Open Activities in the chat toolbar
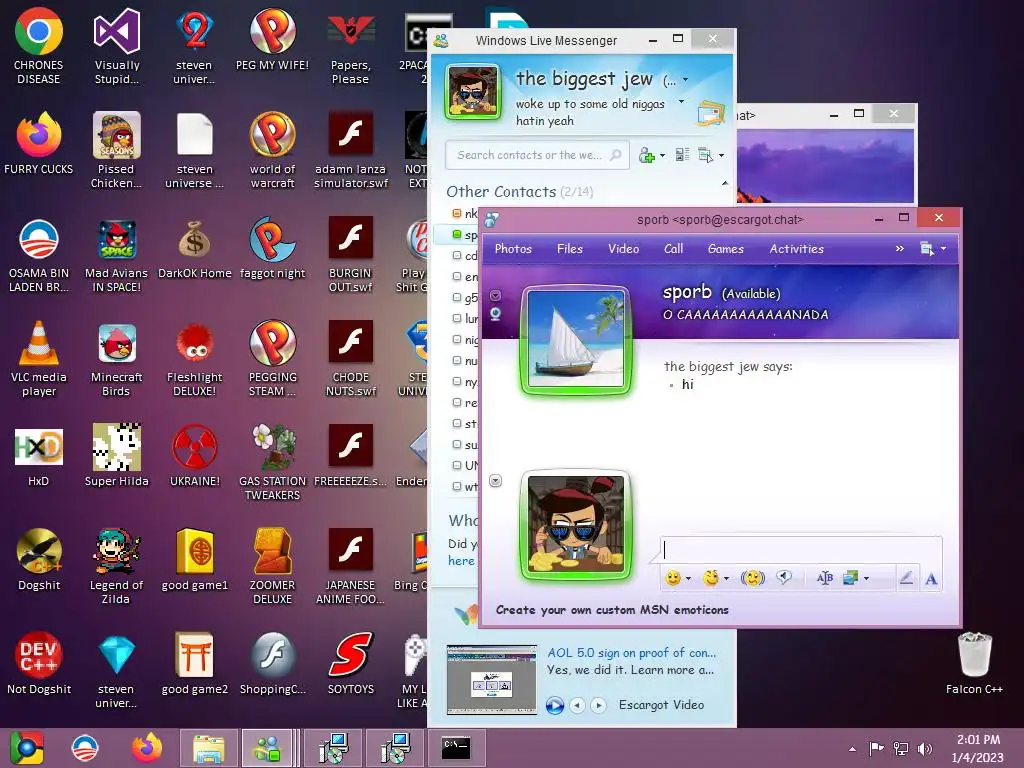This screenshot has width=1024, height=768. [x=796, y=249]
